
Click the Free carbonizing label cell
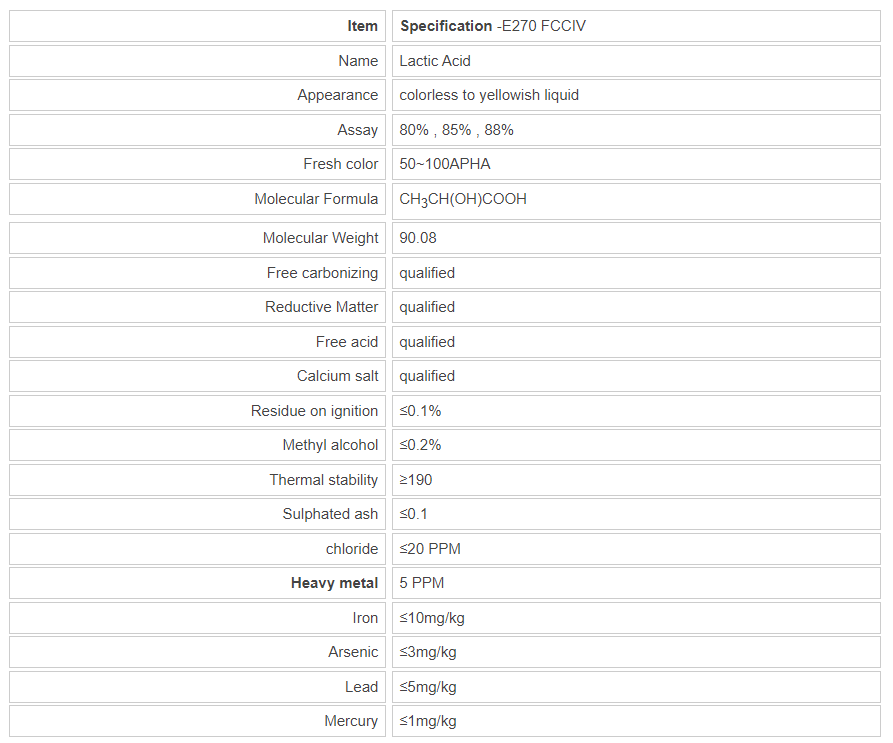pos(322,273)
